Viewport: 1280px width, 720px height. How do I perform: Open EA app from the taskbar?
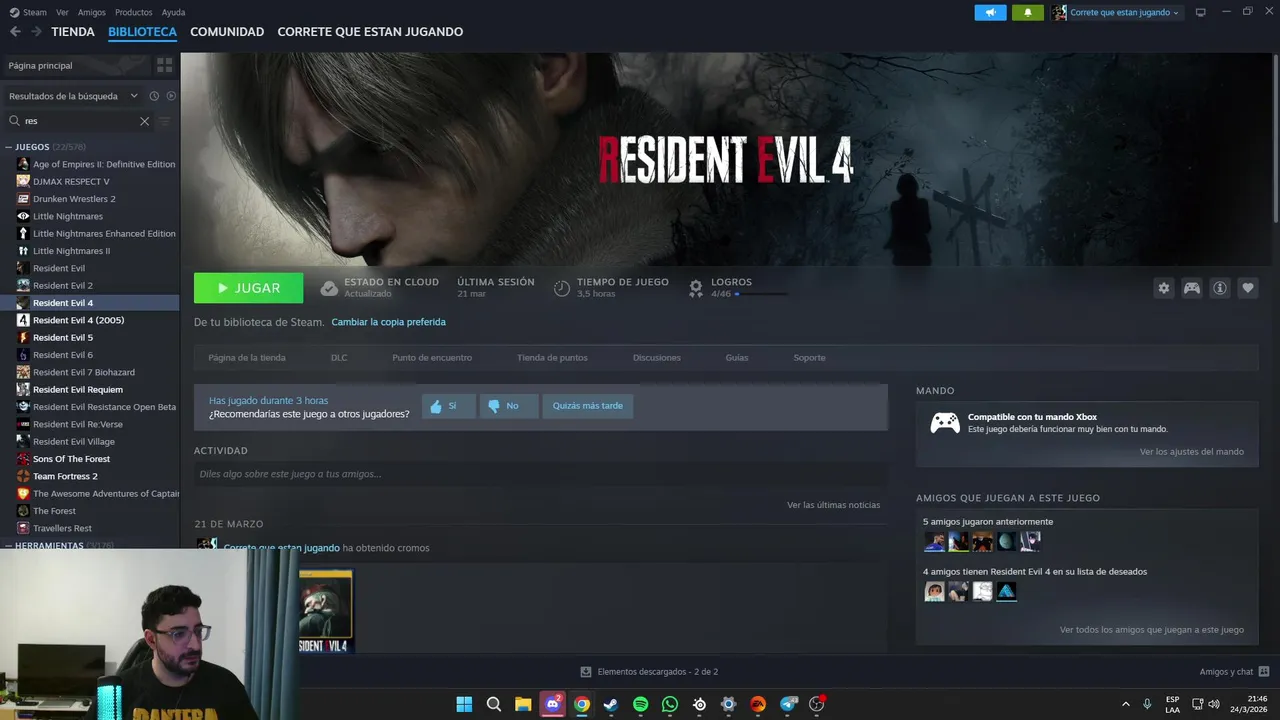pyautogui.click(x=758, y=704)
